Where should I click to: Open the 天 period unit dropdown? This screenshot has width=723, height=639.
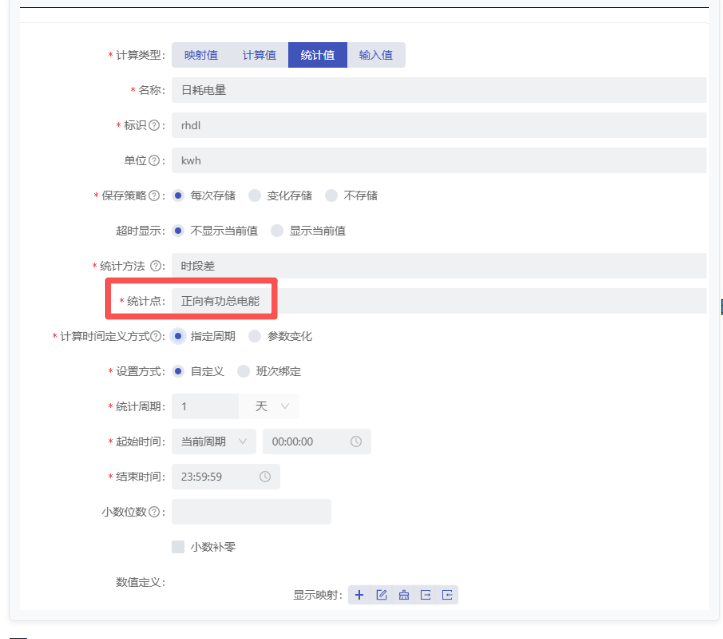(270, 406)
